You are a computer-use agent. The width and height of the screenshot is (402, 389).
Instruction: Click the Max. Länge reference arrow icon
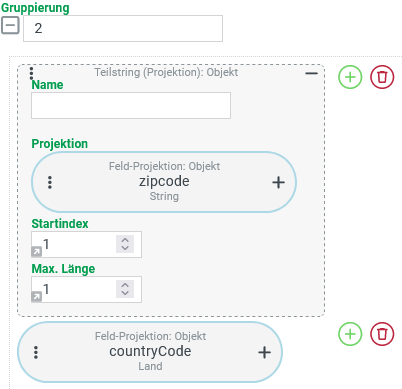[x=36, y=296]
